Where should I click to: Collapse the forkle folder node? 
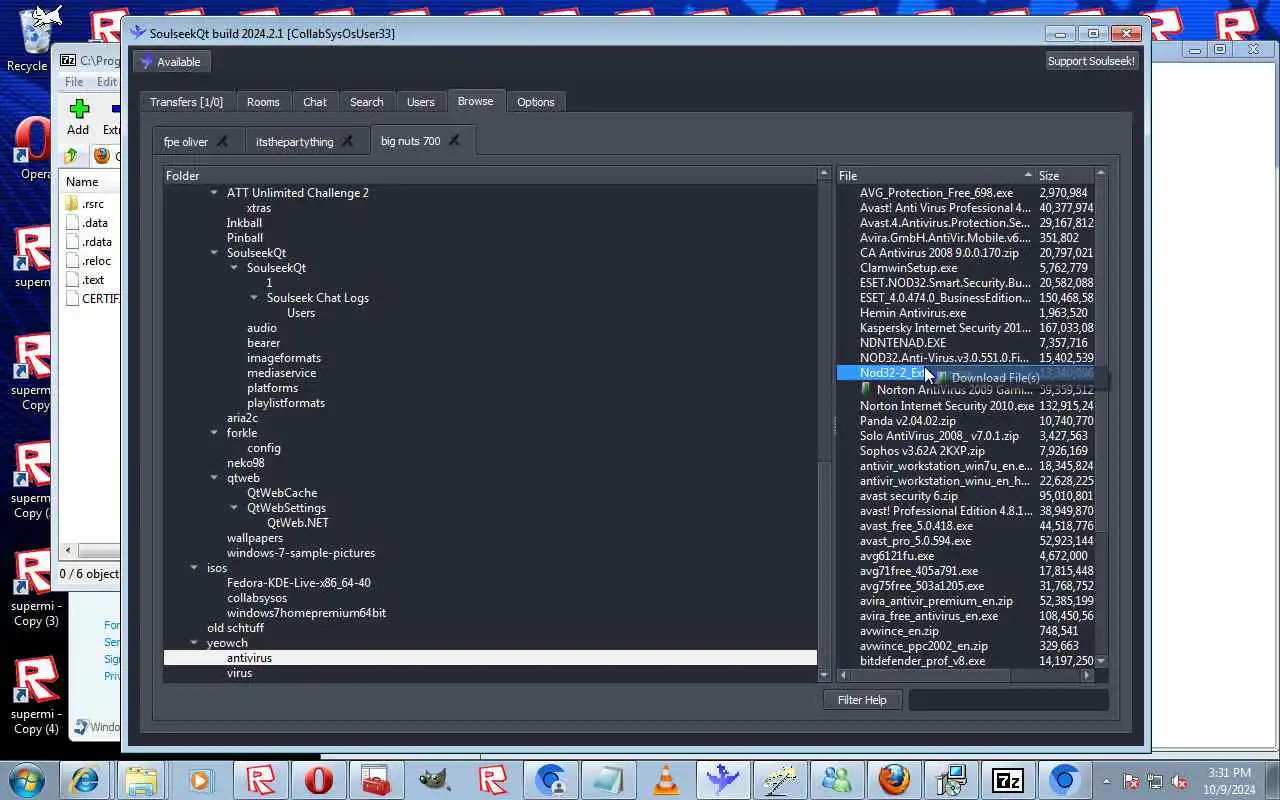click(x=214, y=433)
